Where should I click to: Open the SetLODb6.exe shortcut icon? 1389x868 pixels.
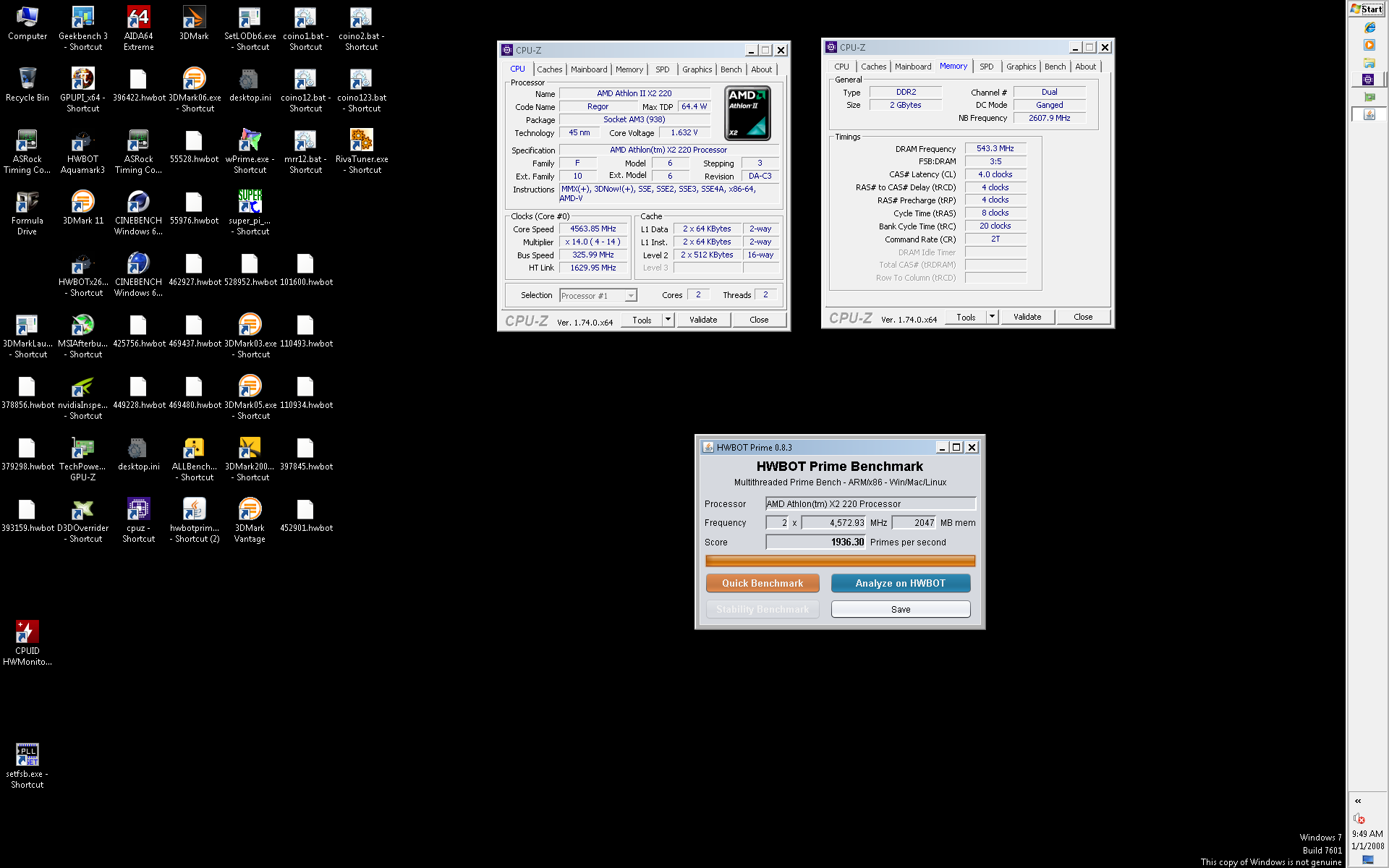point(250,29)
